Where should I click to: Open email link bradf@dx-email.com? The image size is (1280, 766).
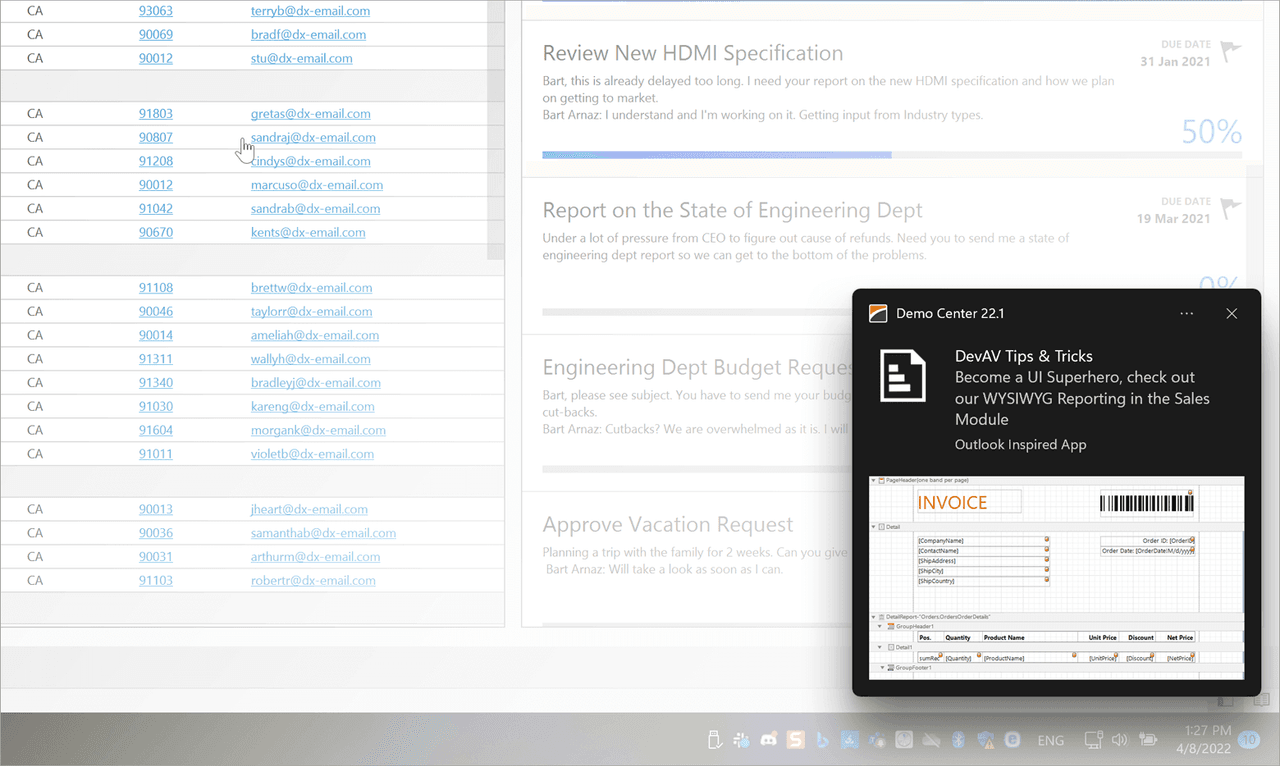point(308,34)
